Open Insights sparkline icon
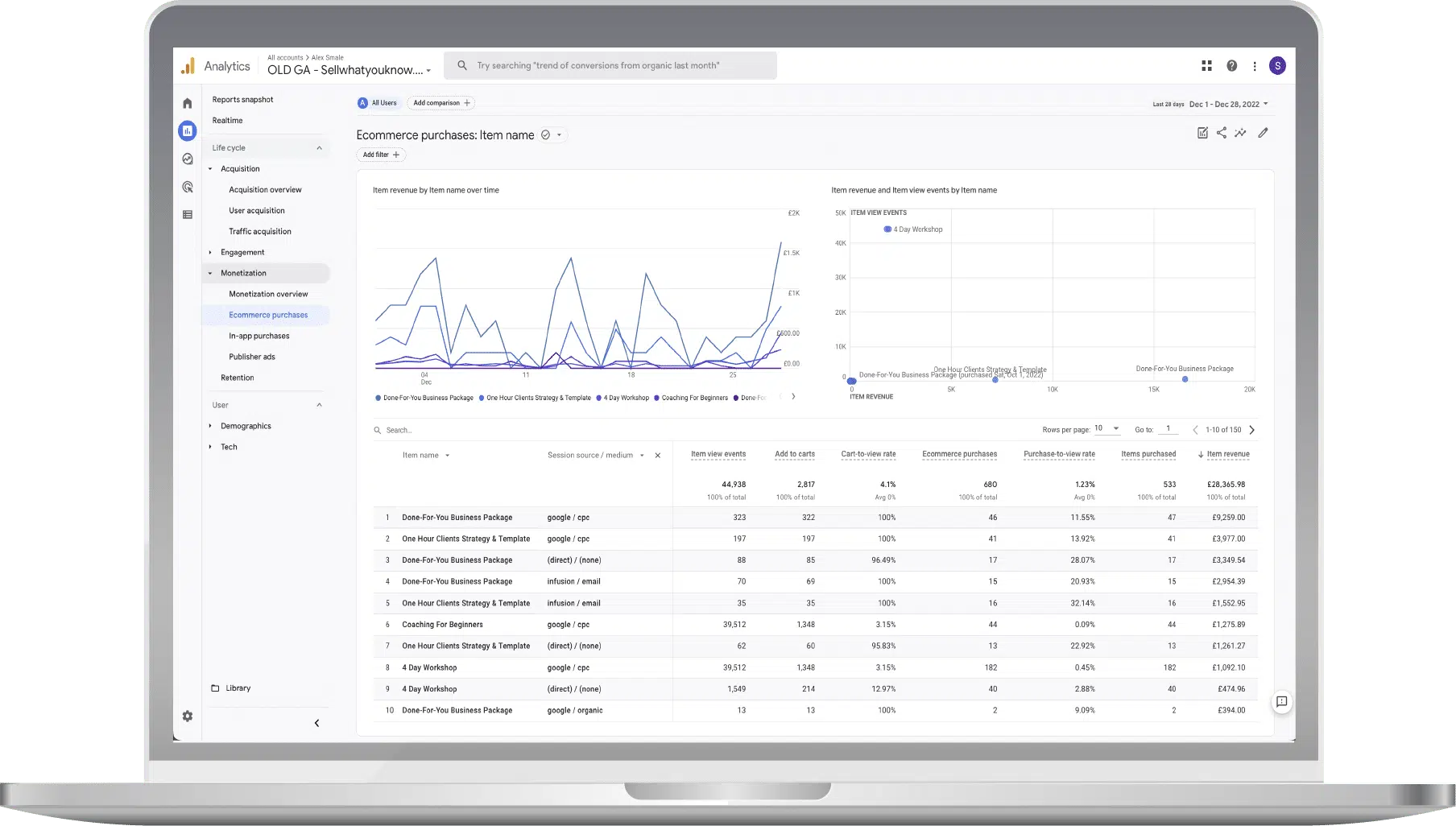This screenshot has width=1456, height=826. [1240, 133]
